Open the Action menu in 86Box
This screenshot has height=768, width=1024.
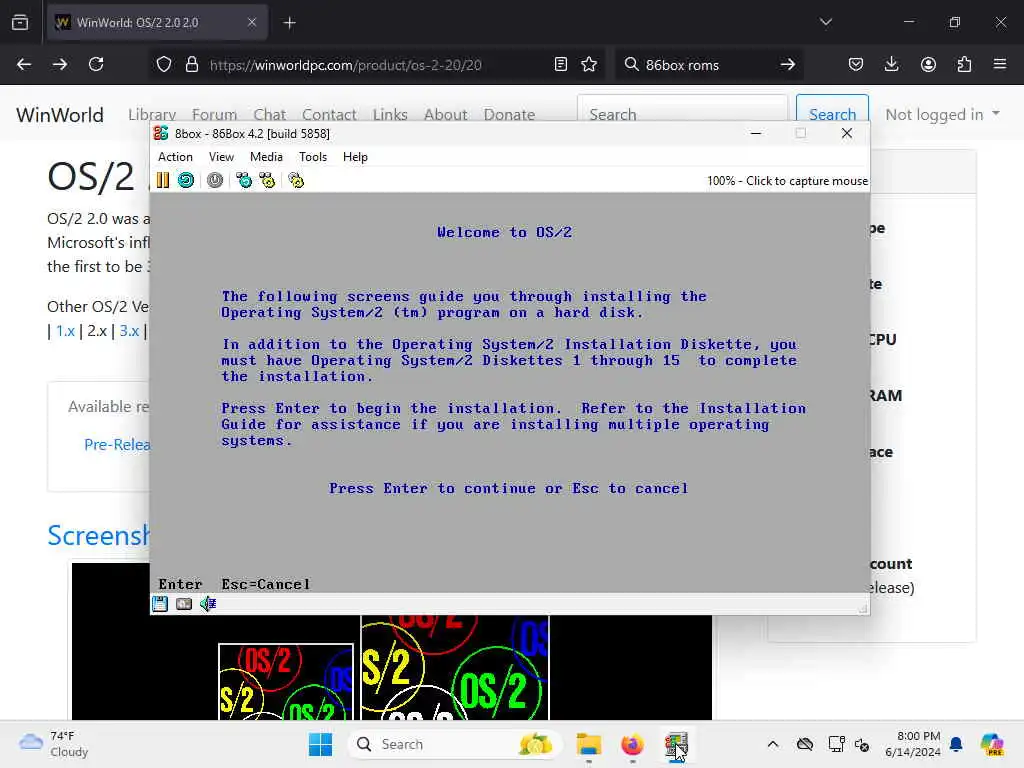point(175,157)
